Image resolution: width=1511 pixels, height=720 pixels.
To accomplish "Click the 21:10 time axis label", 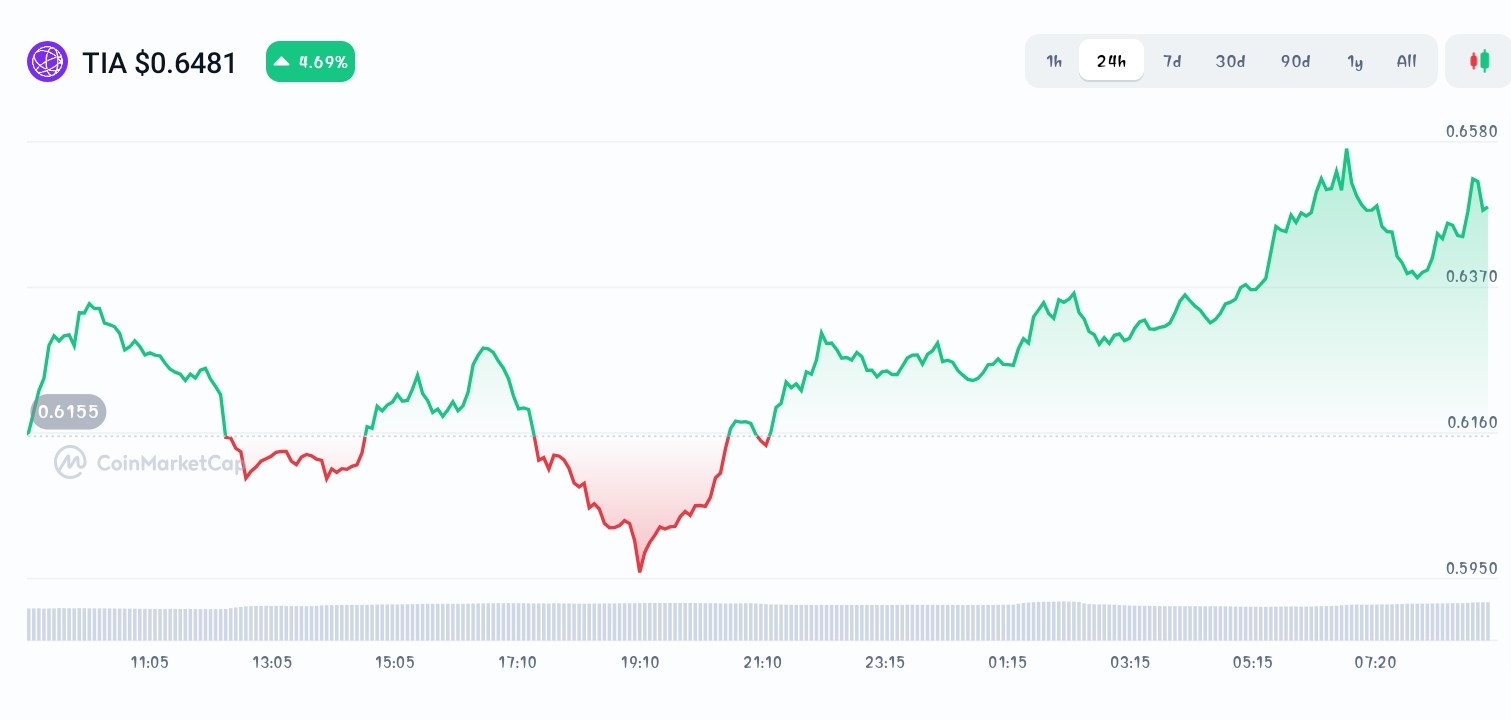I will pos(762,662).
